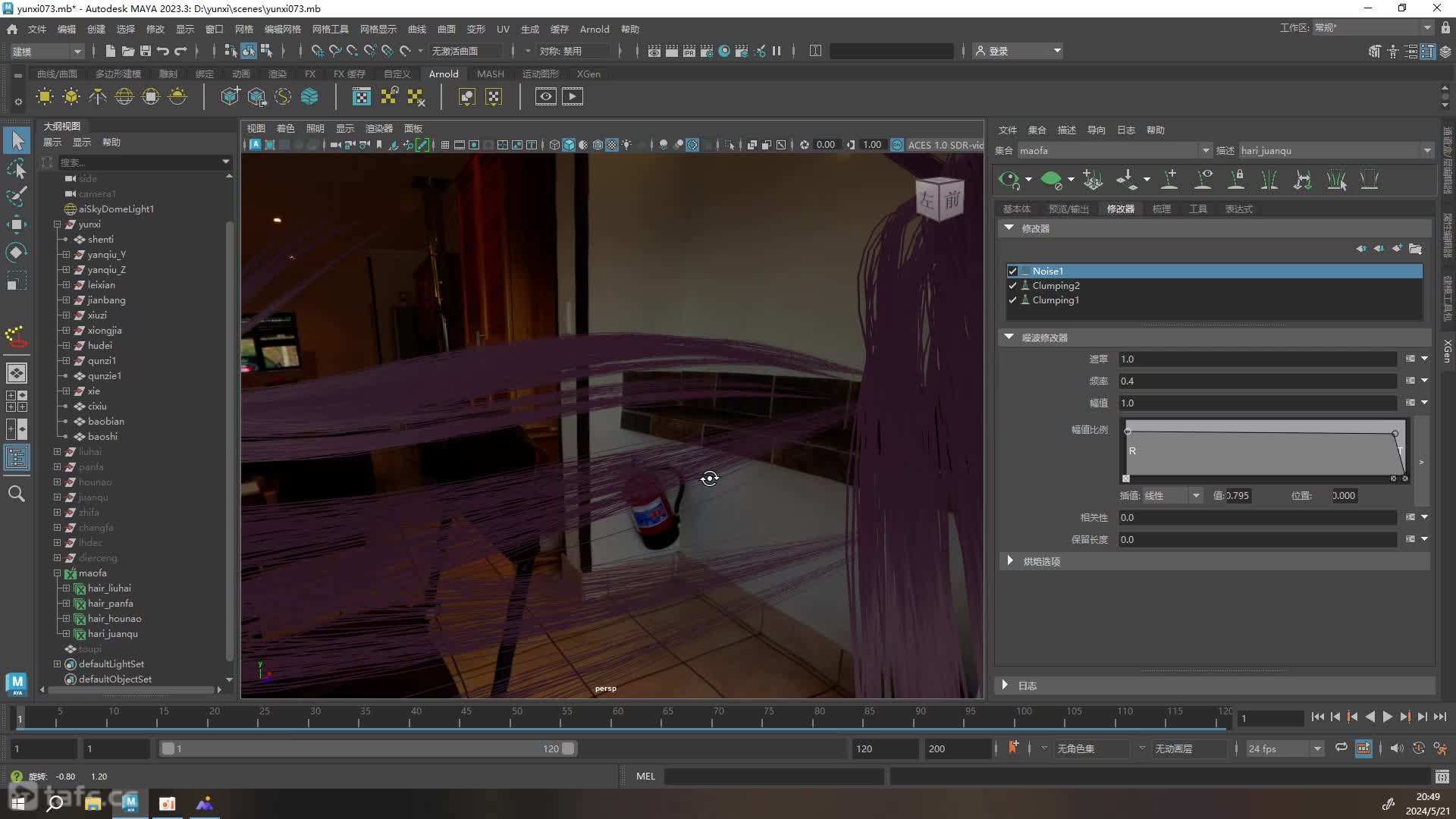
Task: Click the undo arrow icon
Action: tap(163, 51)
